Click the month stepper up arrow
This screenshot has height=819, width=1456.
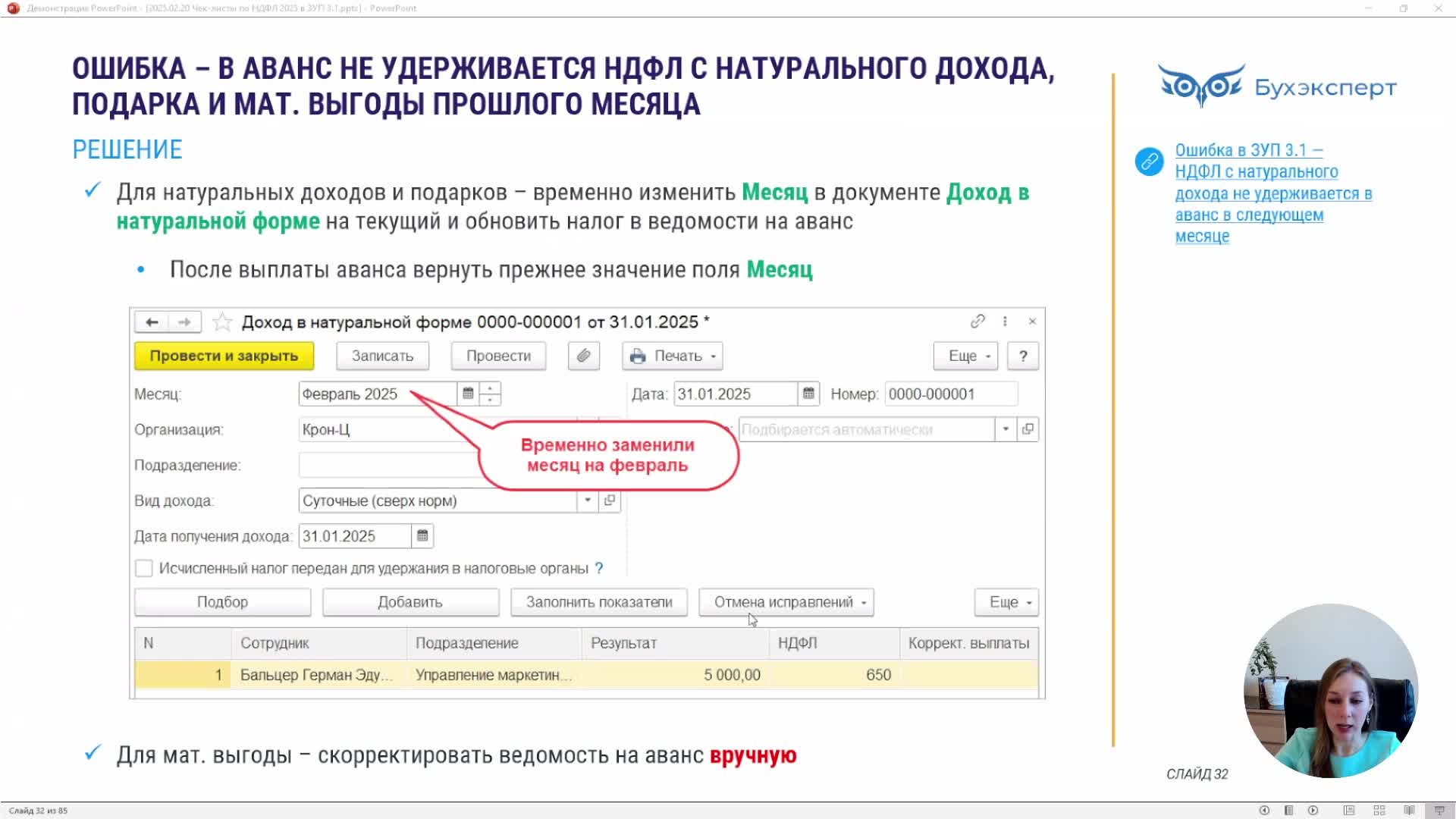(x=491, y=388)
